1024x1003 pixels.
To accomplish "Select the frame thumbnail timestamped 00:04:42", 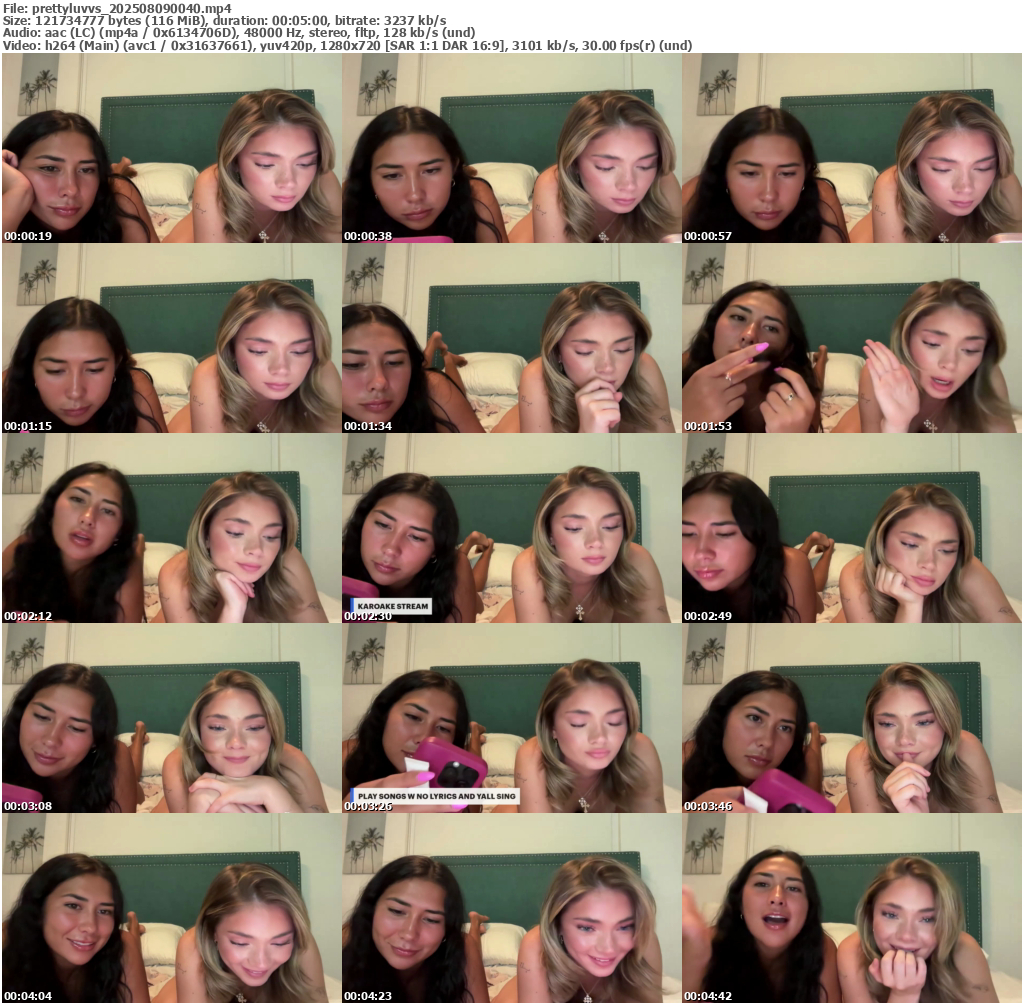I will [x=852, y=908].
